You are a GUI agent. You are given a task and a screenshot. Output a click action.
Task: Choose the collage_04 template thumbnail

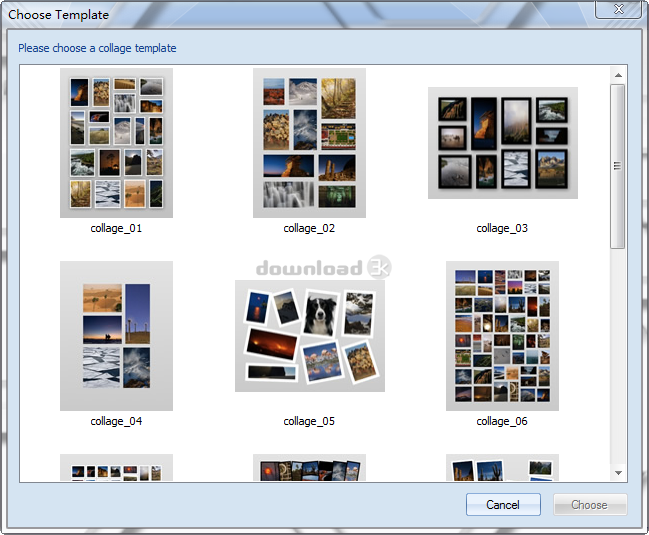[116, 336]
